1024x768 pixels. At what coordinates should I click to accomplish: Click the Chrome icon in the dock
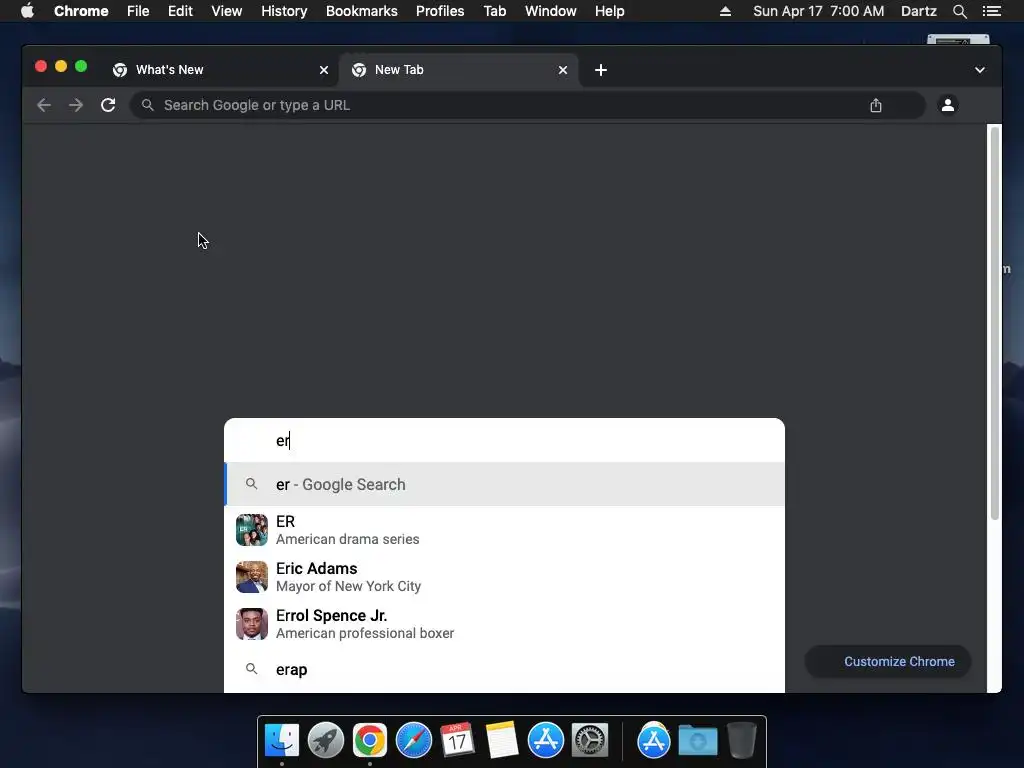(370, 740)
